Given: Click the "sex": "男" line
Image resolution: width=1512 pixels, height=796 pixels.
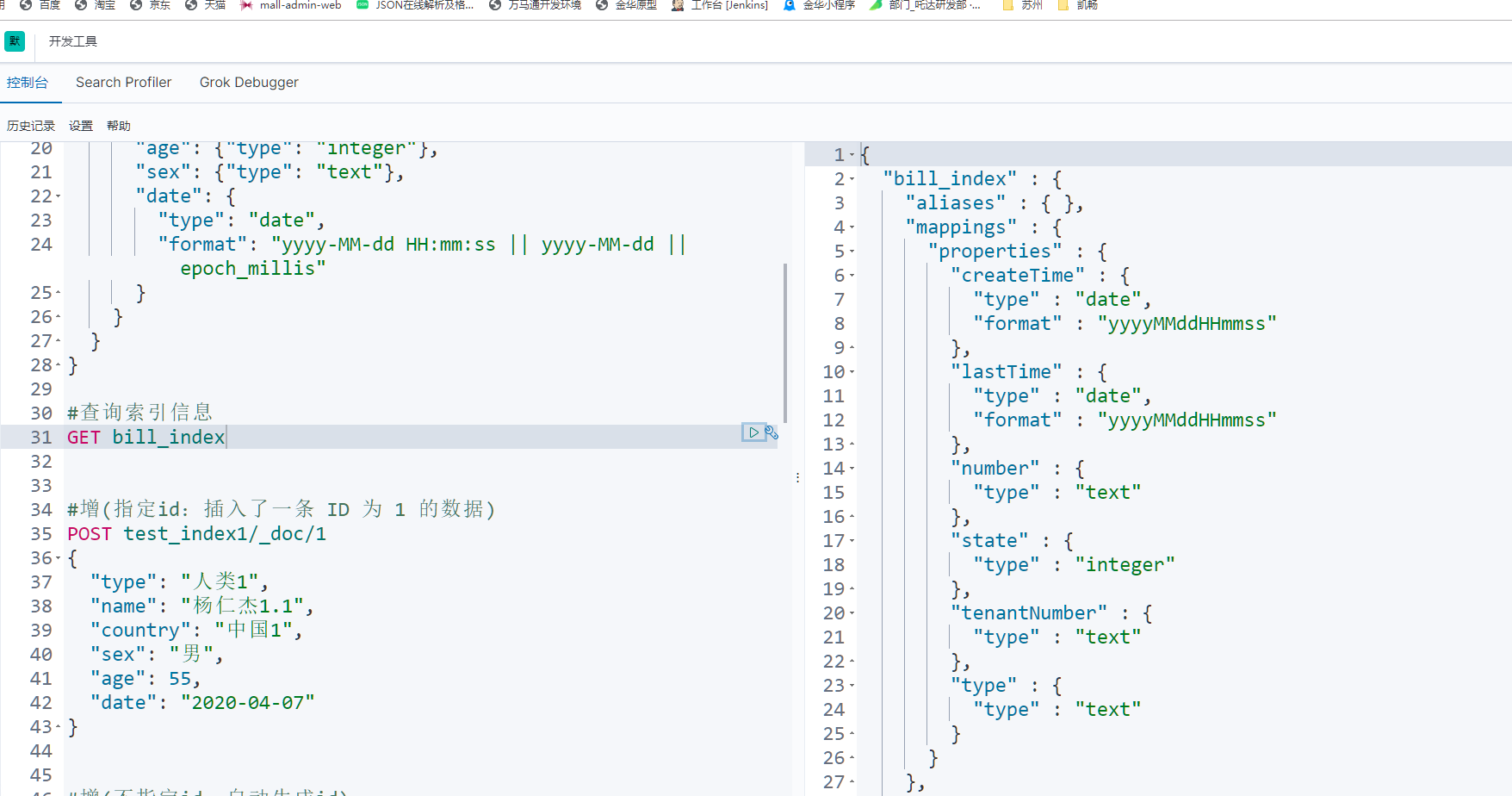Looking at the screenshot, I should coord(157,655).
